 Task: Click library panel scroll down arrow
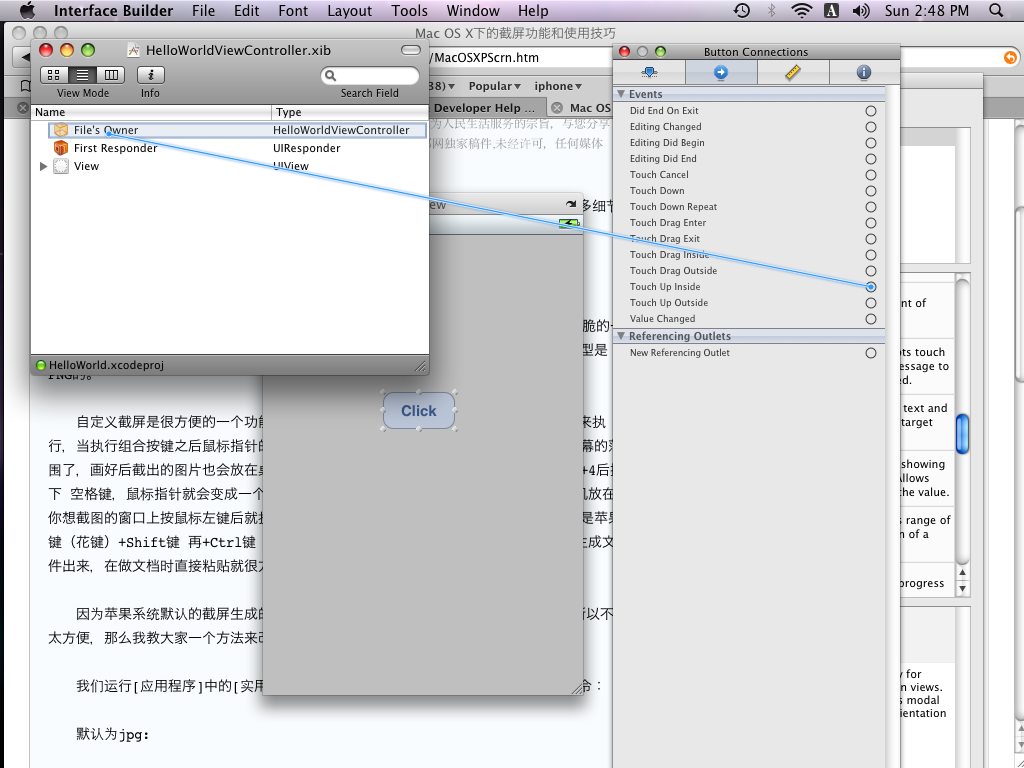962,588
